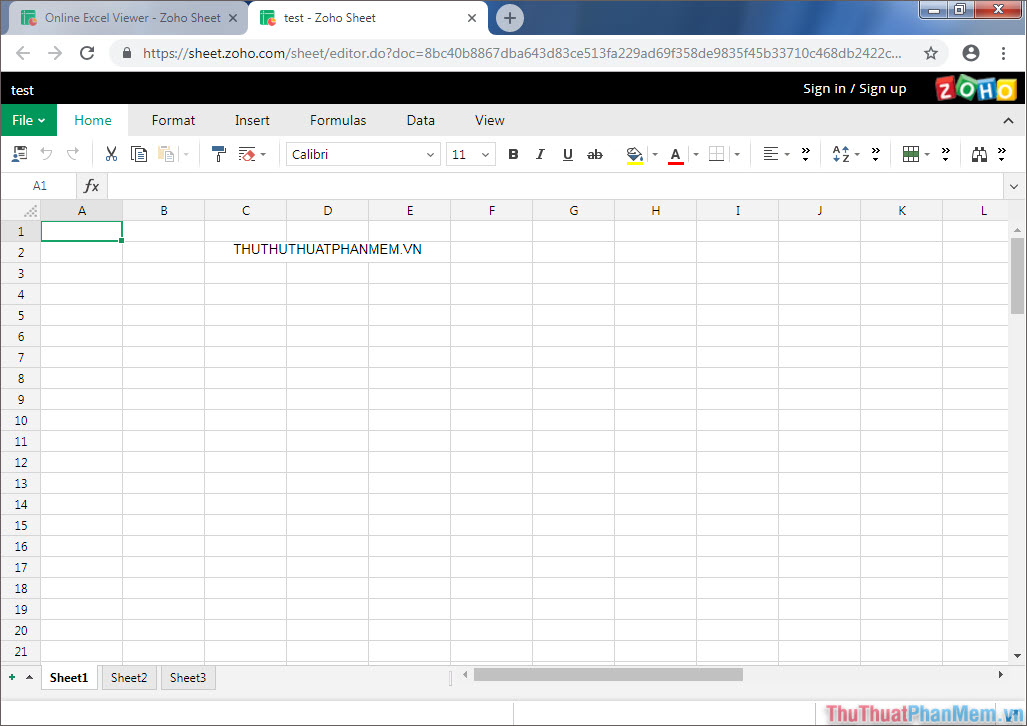Toggle strikethrough formatting
This screenshot has width=1027, height=726.
point(595,155)
